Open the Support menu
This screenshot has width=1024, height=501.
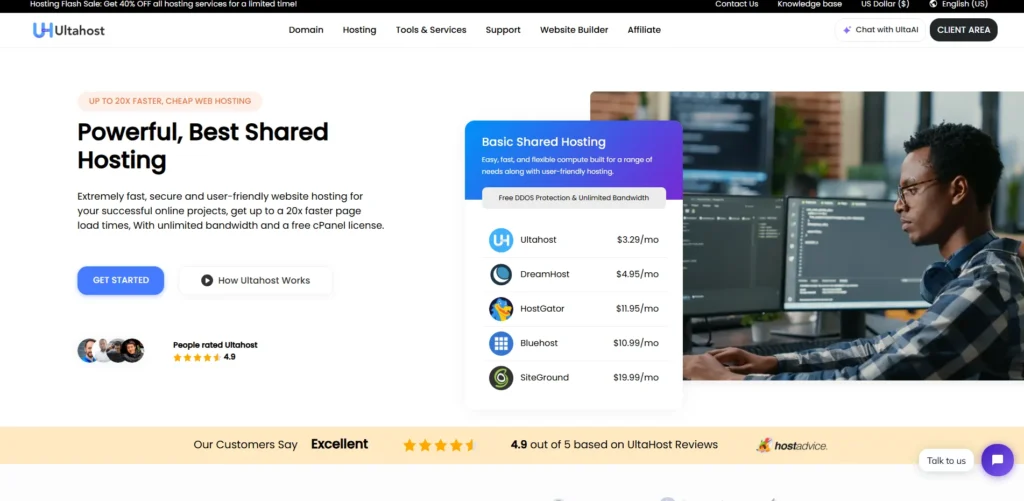point(503,30)
